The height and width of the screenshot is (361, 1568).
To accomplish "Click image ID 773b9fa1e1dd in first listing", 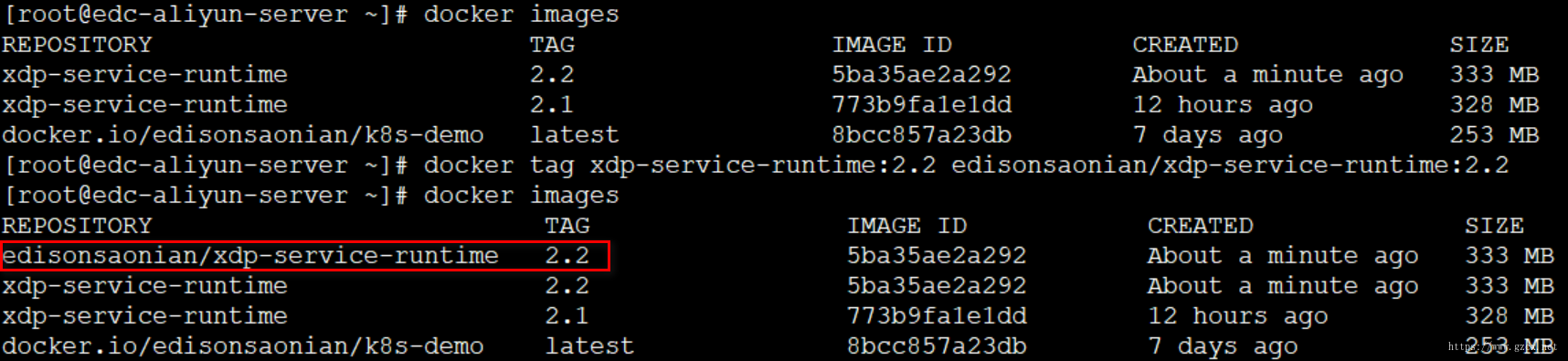I will click(922, 105).
